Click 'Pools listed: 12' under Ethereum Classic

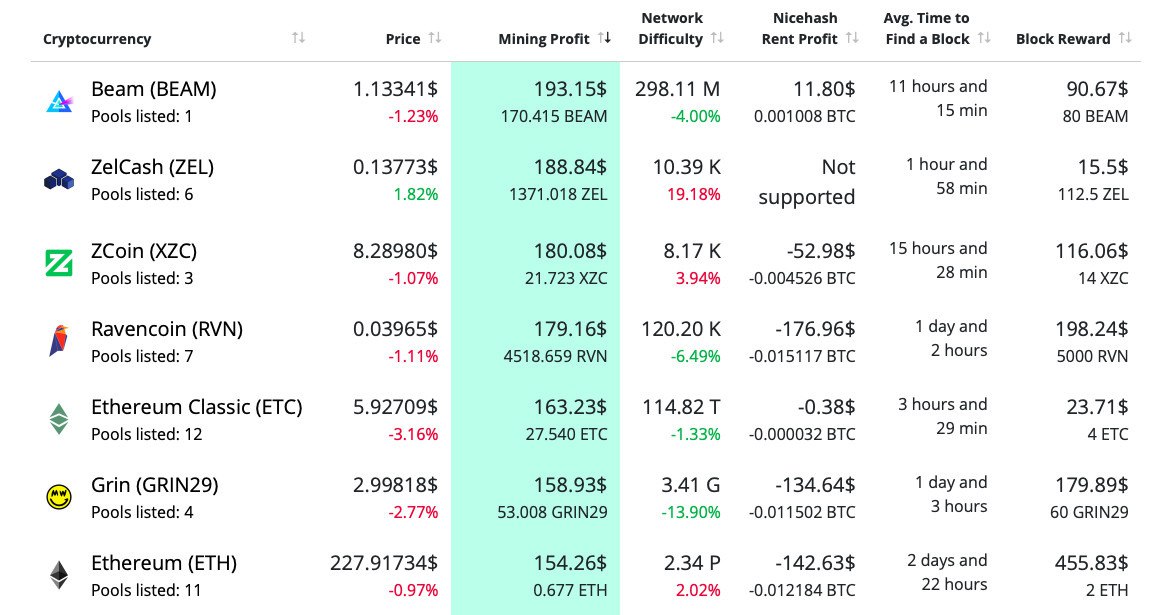[147, 434]
